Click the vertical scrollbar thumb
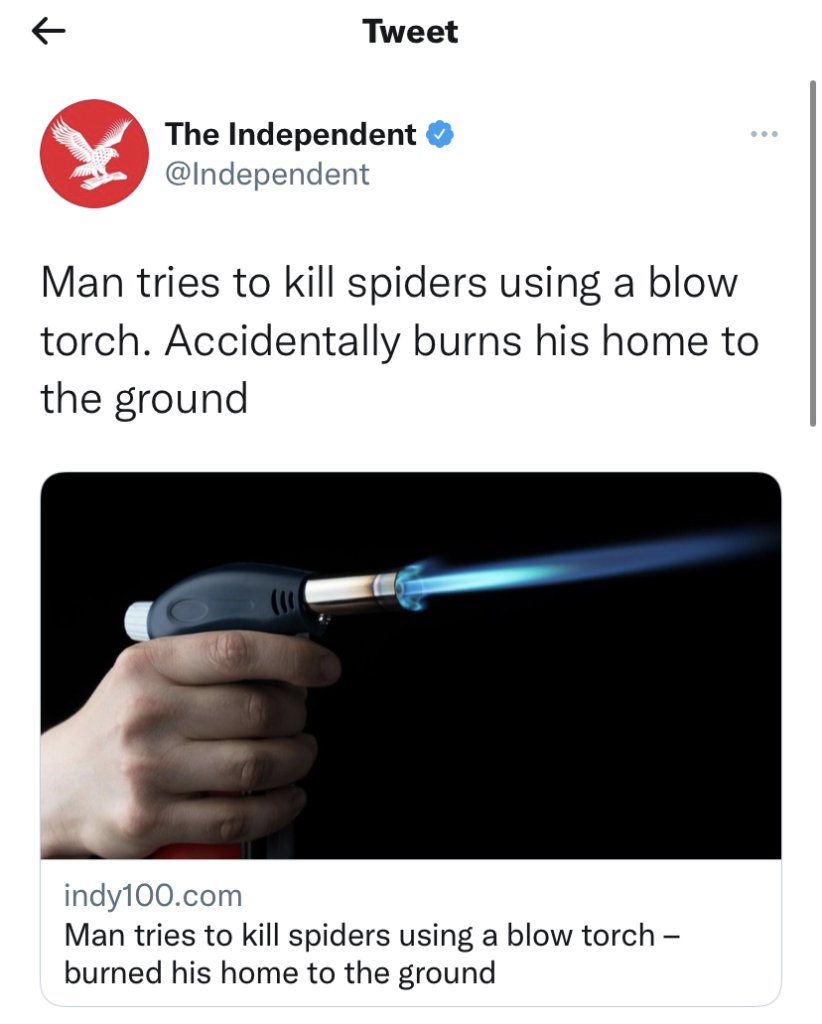 [812, 253]
